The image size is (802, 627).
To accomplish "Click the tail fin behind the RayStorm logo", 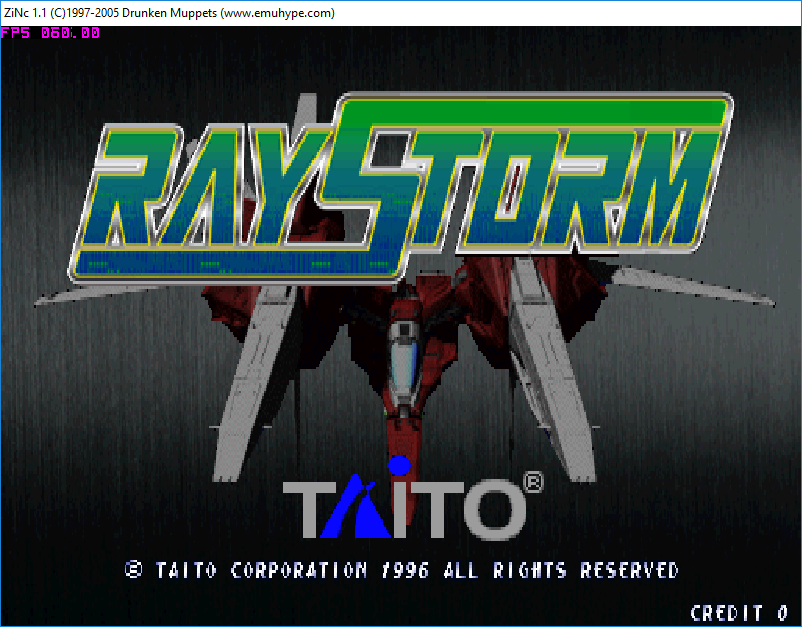I will [x=305, y=105].
